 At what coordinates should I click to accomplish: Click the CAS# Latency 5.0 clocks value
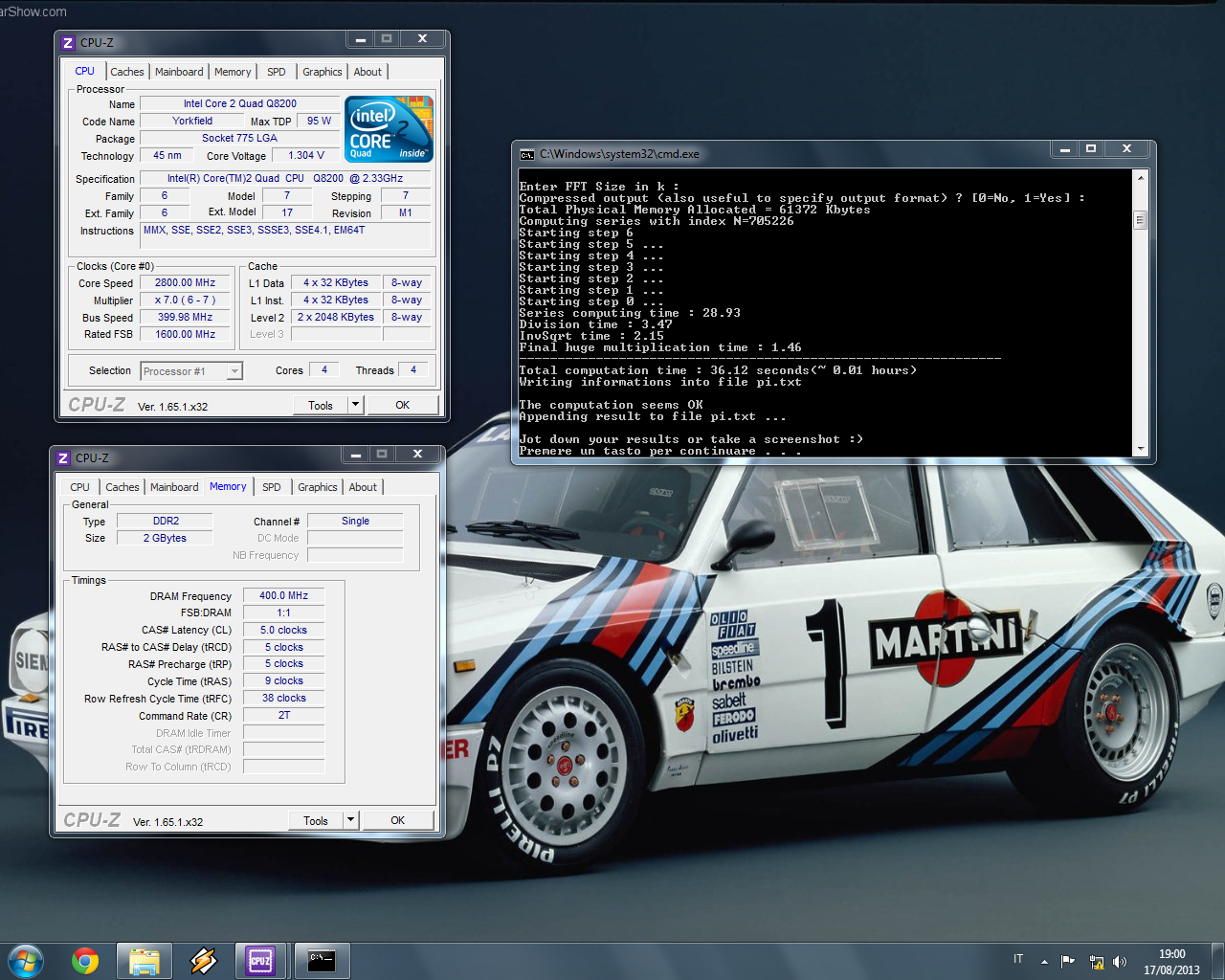[284, 630]
